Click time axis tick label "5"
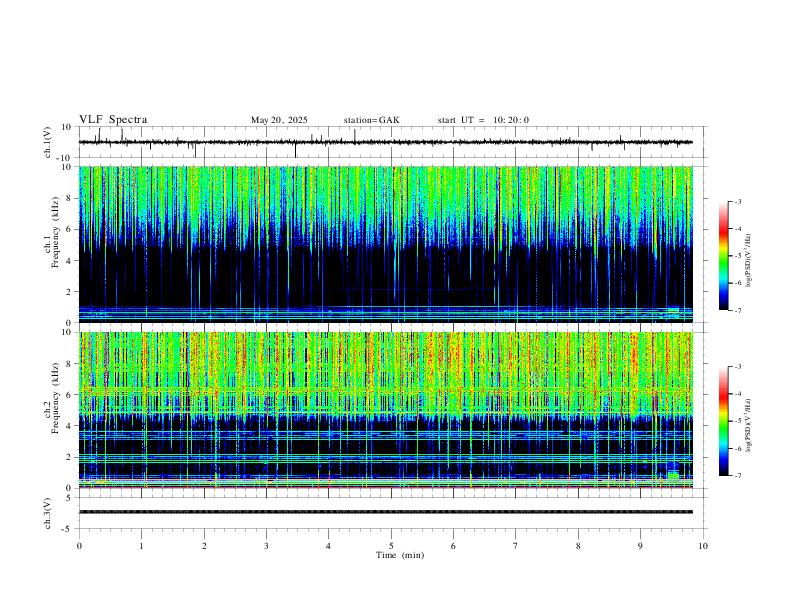Image resolution: width=792 pixels, height=612 pixels. coord(391,546)
